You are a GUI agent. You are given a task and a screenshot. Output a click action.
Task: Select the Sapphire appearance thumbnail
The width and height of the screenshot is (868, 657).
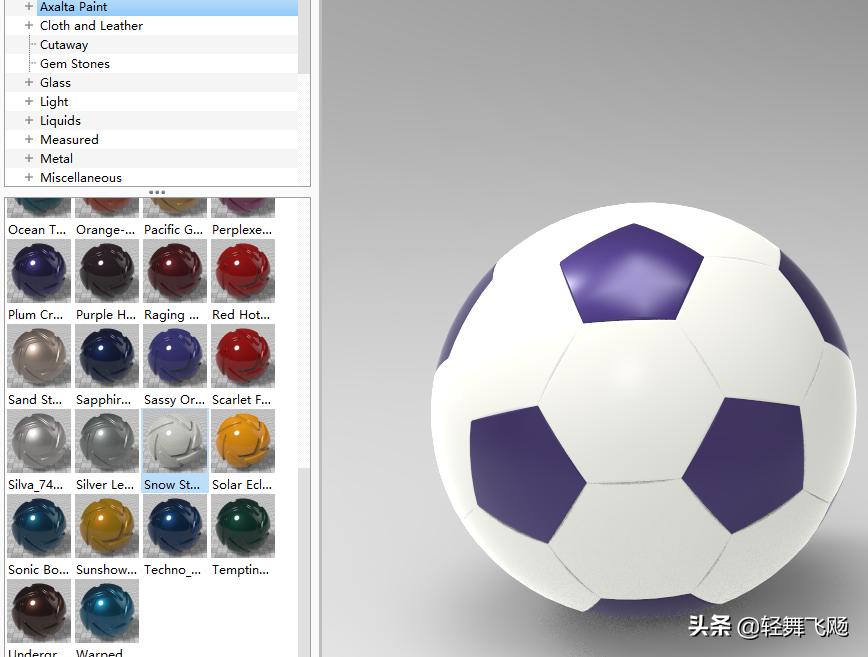pyautogui.click(x=107, y=355)
